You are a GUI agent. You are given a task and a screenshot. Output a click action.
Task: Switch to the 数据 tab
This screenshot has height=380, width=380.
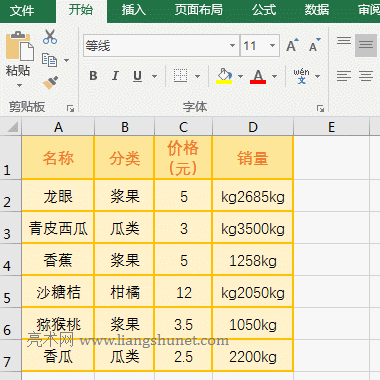317,10
